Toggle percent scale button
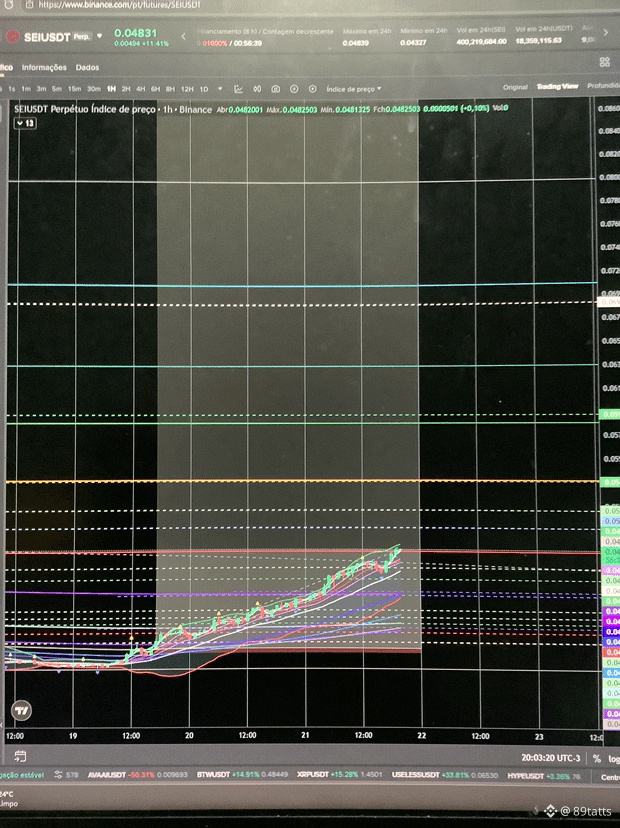Screen dimensions: 620x828 click(x=596, y=759)
